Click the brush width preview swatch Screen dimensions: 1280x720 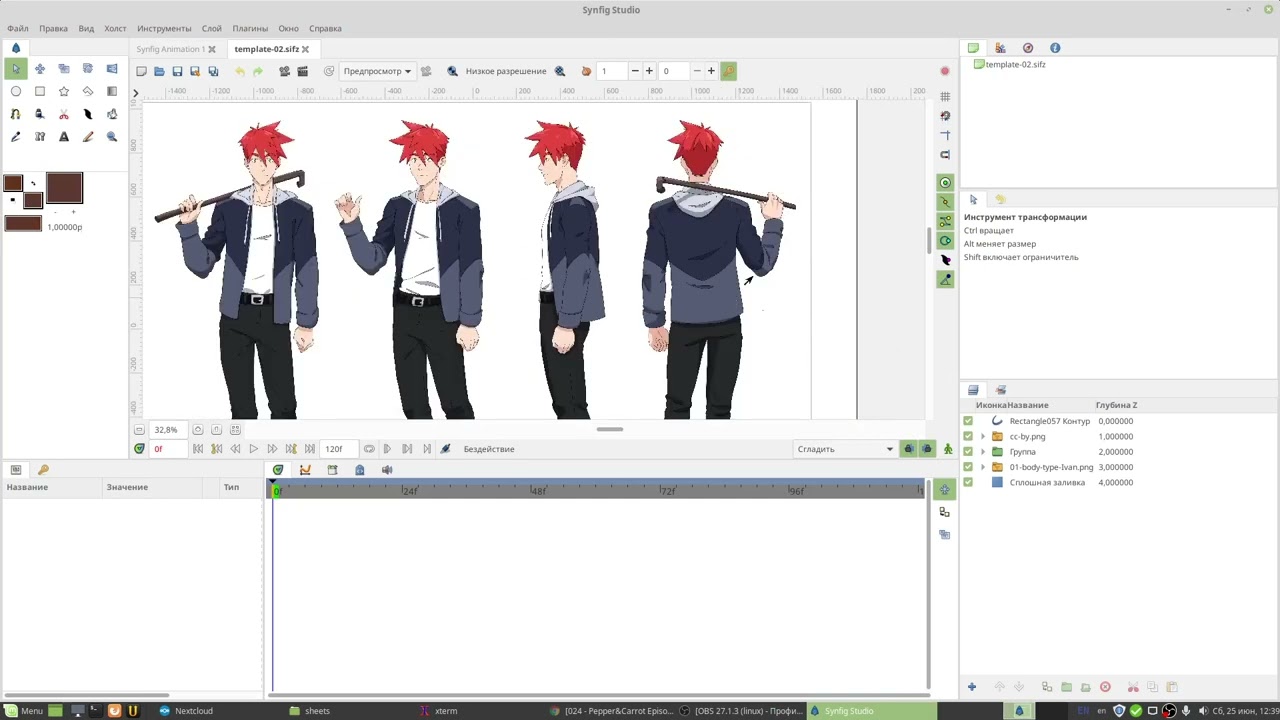tap(23, 224)
